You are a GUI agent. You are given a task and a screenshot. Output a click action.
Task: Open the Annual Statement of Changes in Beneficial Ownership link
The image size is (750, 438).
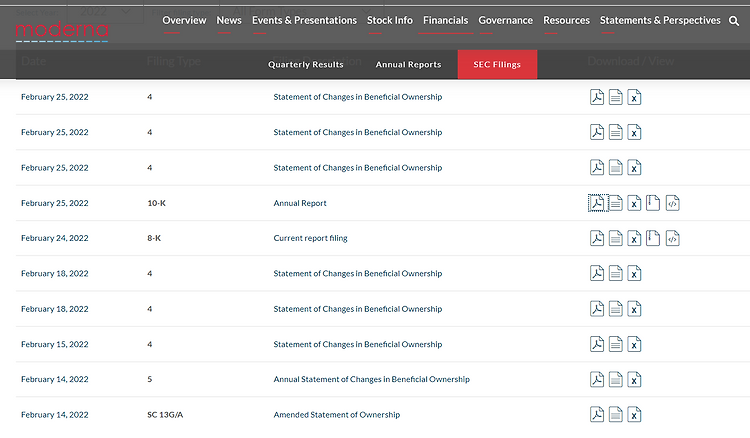click(x=372, y=379)
